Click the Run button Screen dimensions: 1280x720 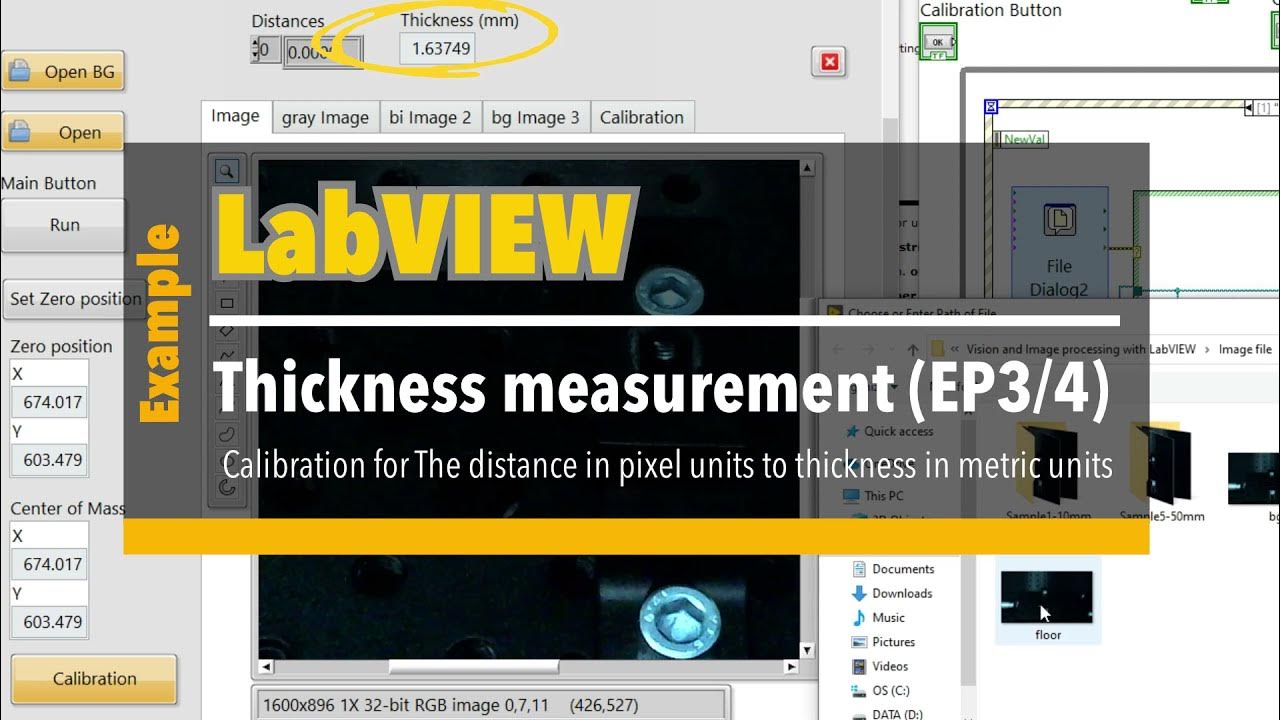(64, 225)
